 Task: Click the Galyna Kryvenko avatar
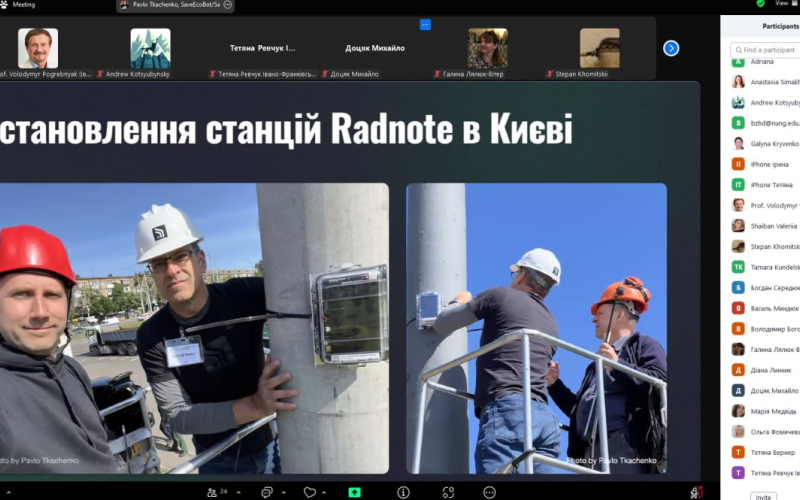coord(738,143)
